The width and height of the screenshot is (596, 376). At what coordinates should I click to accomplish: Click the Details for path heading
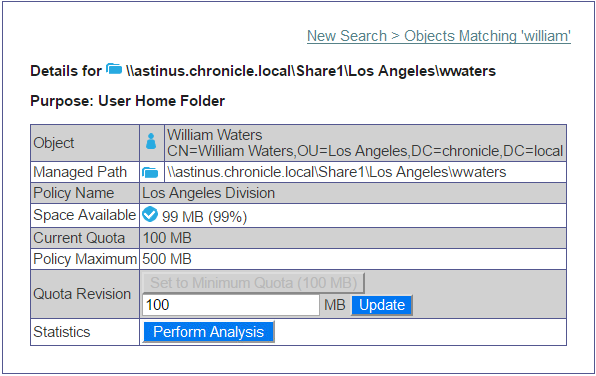click(263, 71)
